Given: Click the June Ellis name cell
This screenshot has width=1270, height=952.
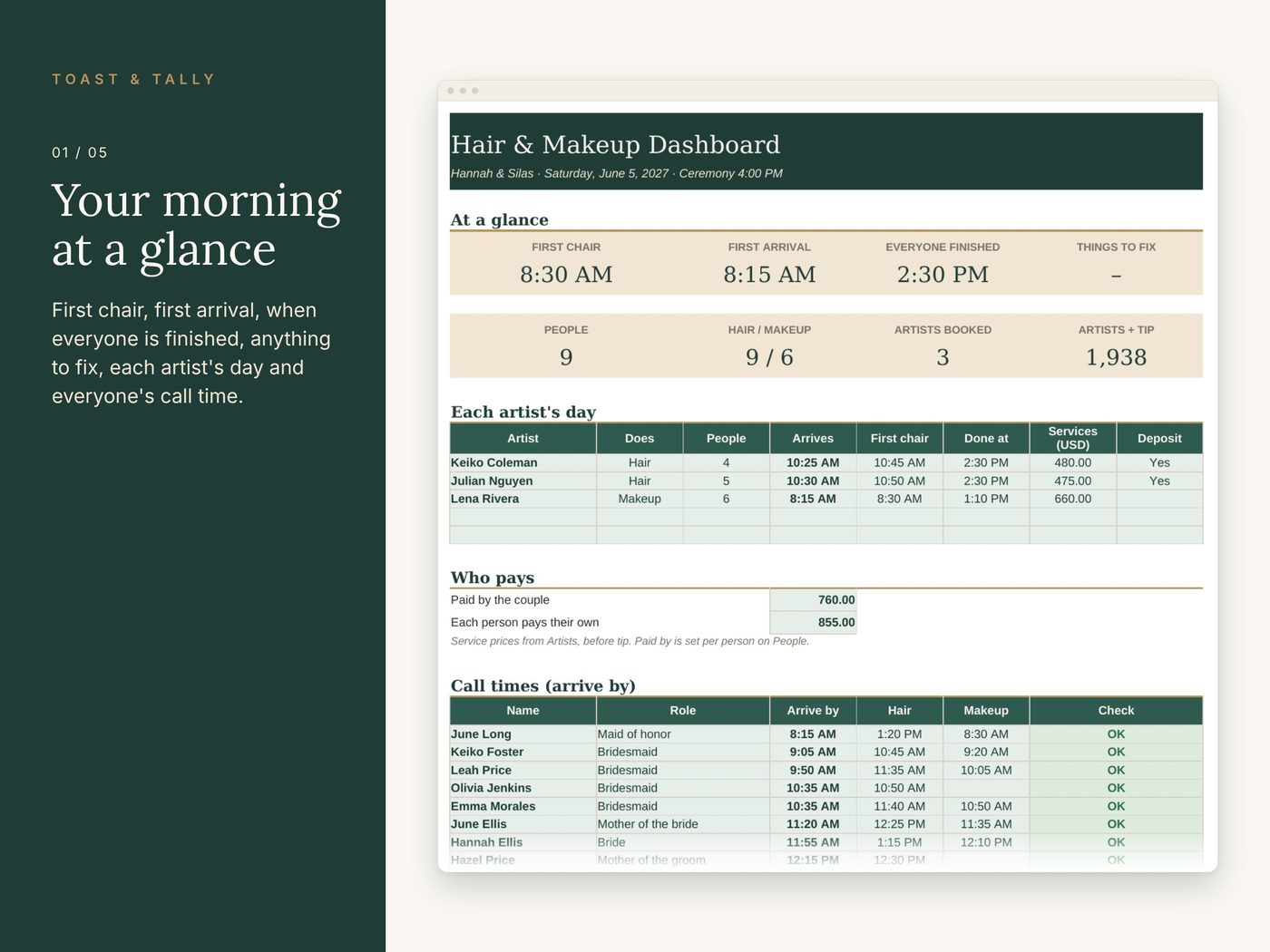Looking at the screenshot, I should click(523, 824).
